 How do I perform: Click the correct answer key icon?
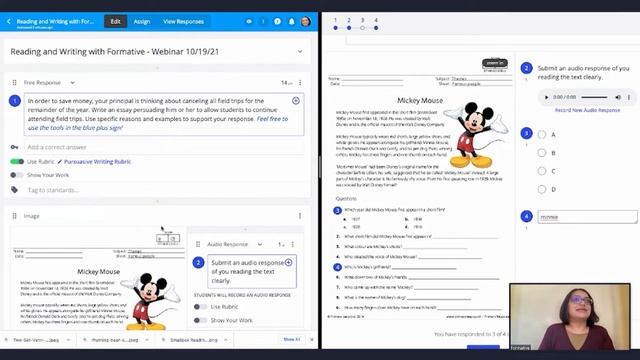pos(14,147)
